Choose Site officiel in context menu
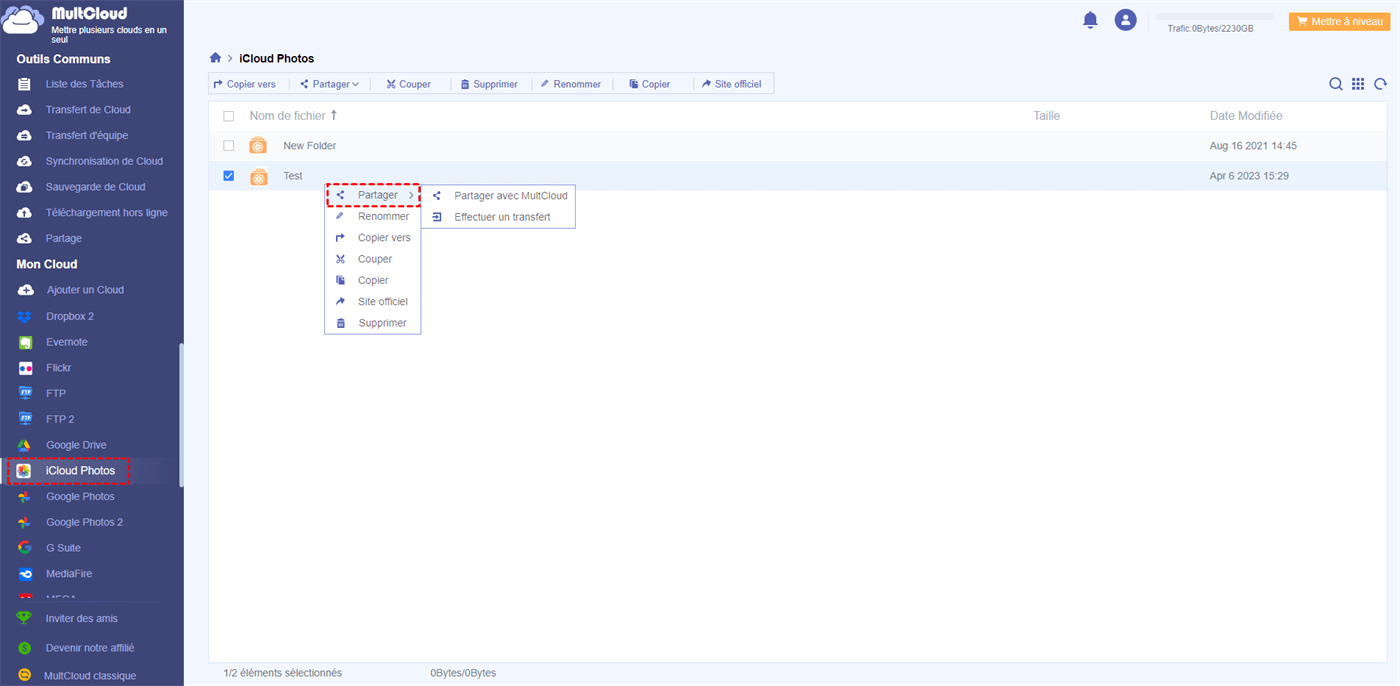This screenshot has height=686, width=1400. coord(373,302)
